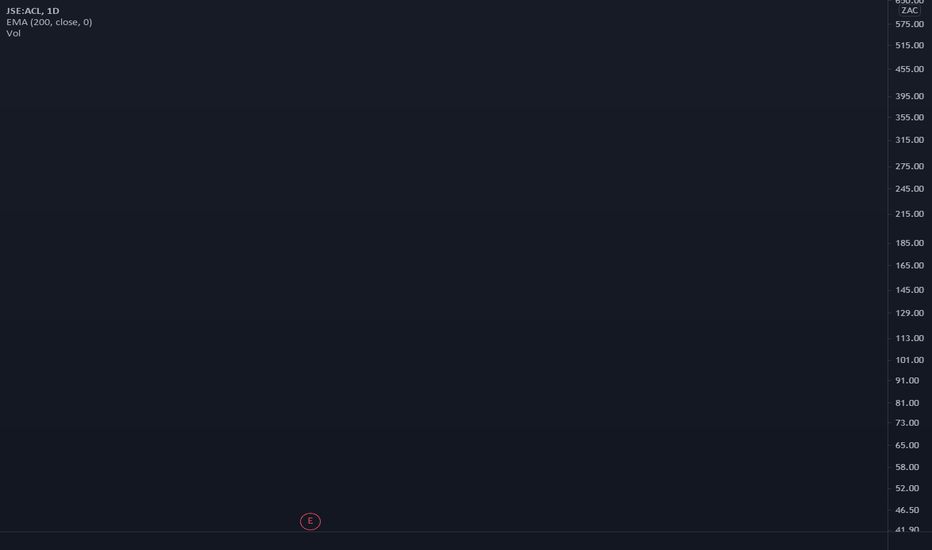The height and width of the screenshot is (550, 932).
Task: Click the 455.00 price scale label
Action: [x=909, y=69]
